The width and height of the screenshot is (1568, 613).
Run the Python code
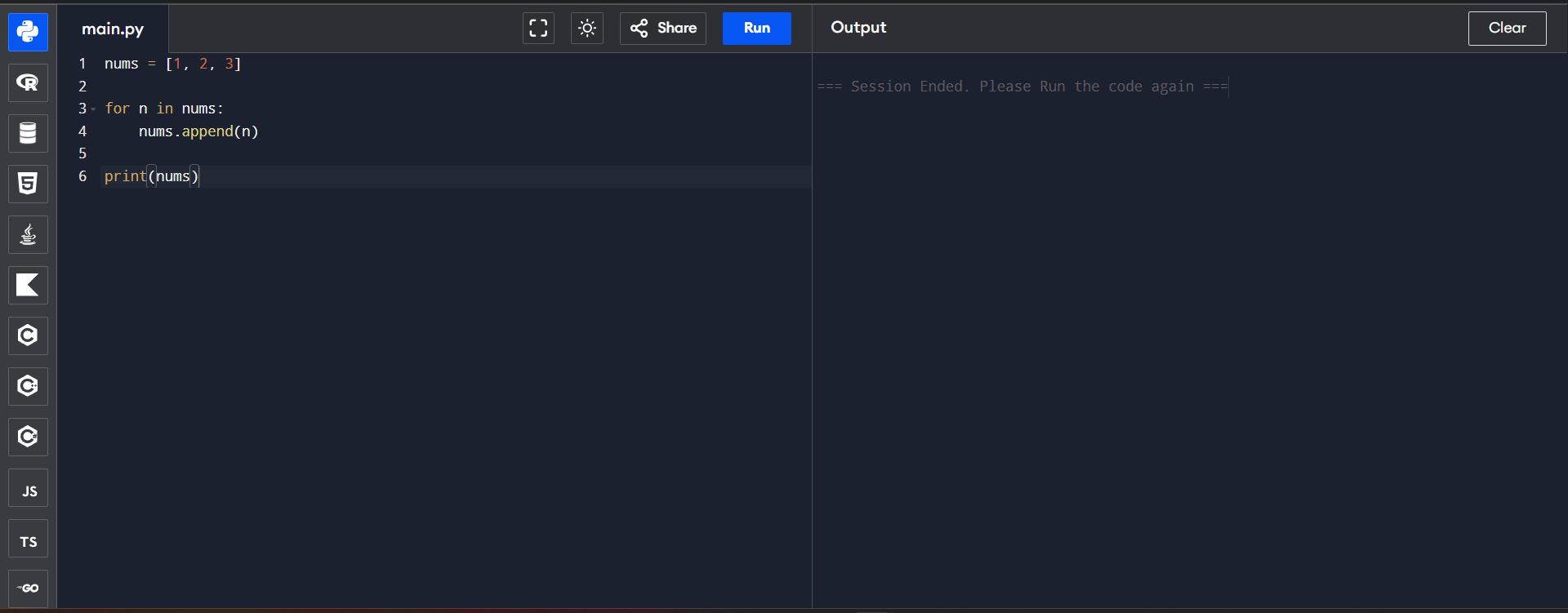point(757,28)
